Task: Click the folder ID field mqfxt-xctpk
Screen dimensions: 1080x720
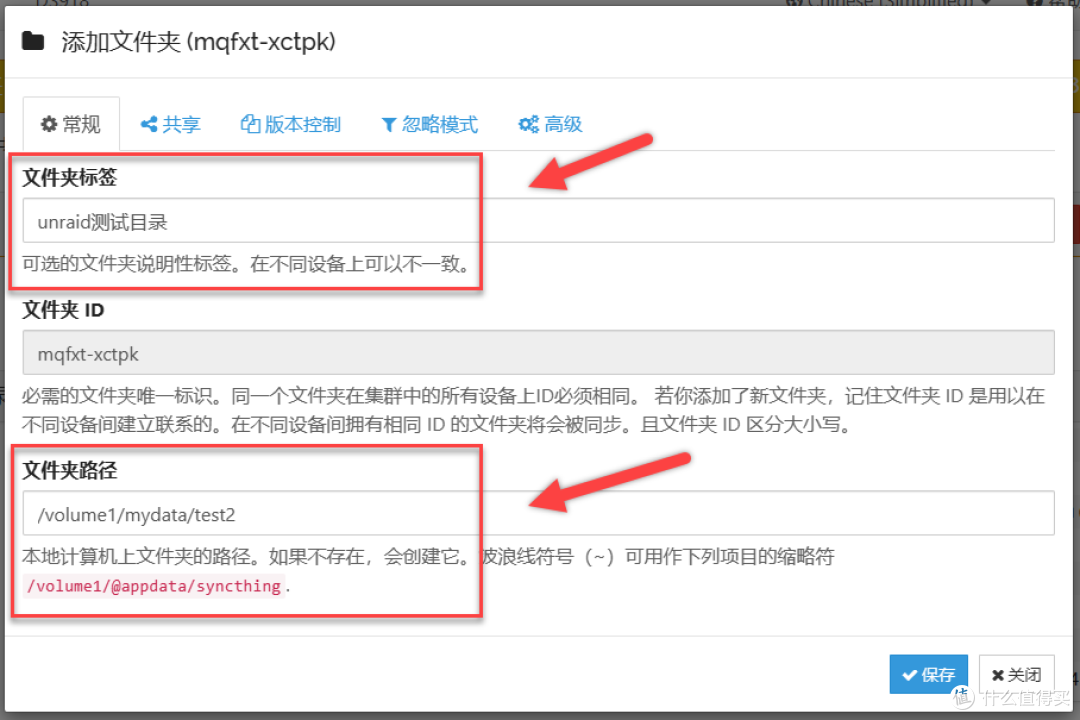Action: pos(539,353)
